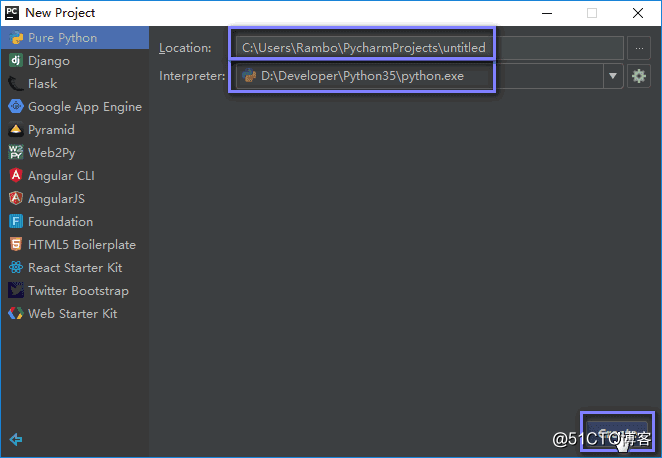Click the HTML5 Boilerplate icon
662x458 pixels.
coord(16,244)
